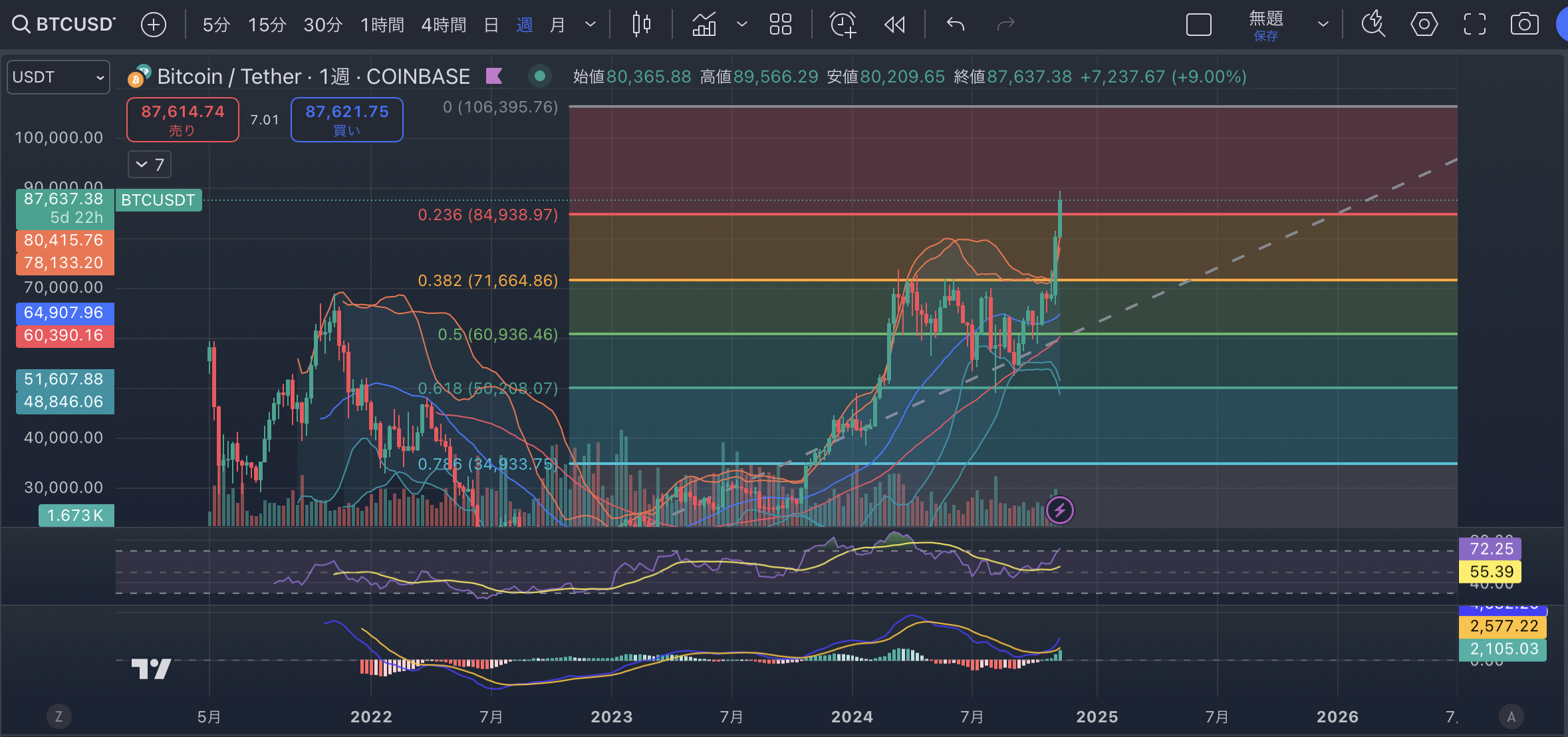Click the BTCUSDT price line label

pos(158,200)
